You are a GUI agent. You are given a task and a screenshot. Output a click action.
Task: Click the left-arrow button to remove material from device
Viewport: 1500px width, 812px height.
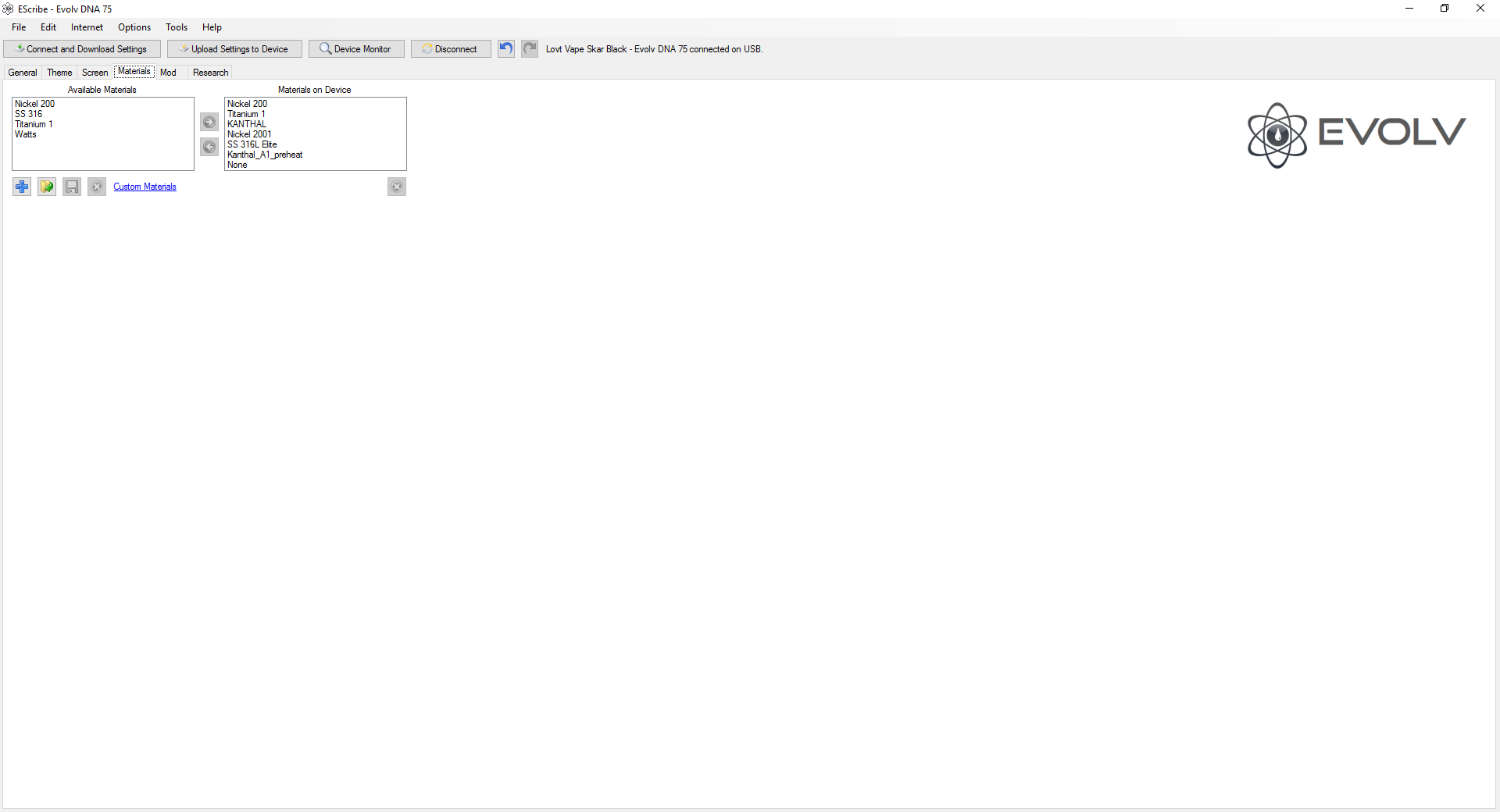209,147
